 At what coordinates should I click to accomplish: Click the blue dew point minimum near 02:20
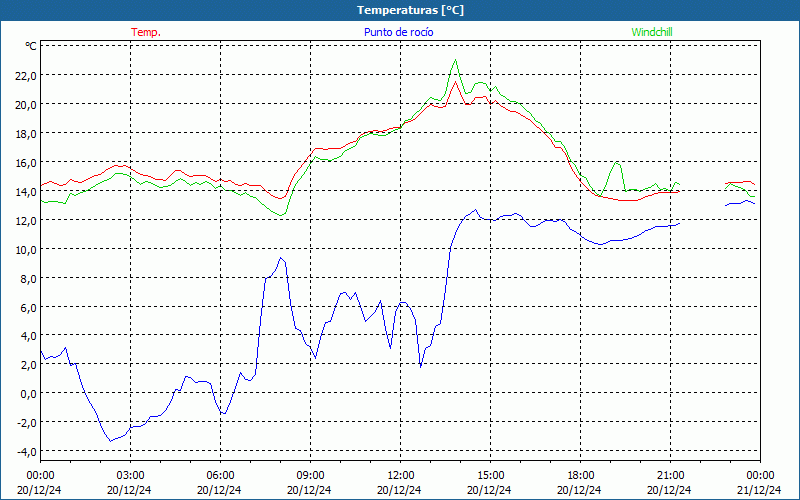110,441
